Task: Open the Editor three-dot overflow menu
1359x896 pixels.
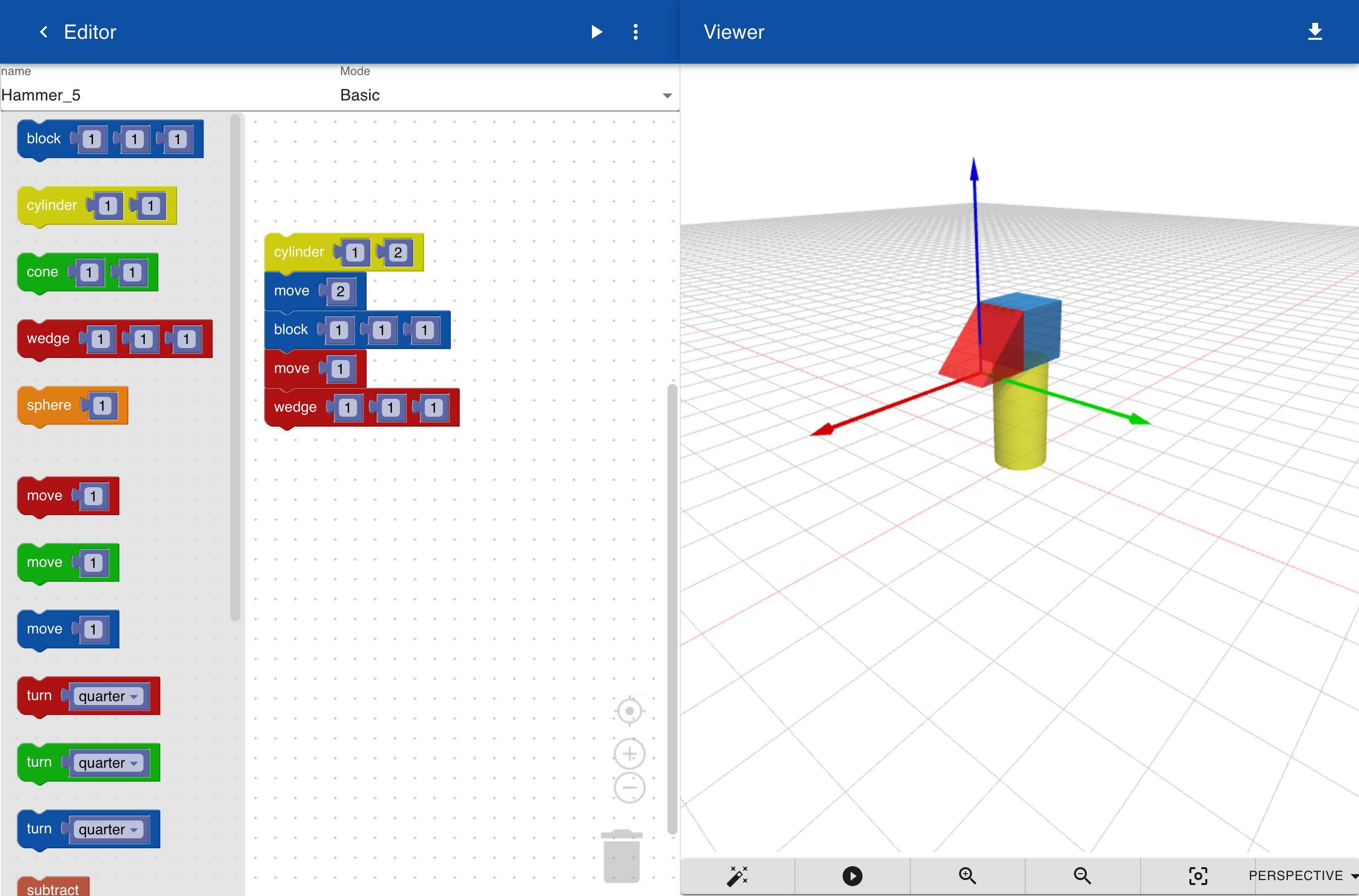Action: 635,32
